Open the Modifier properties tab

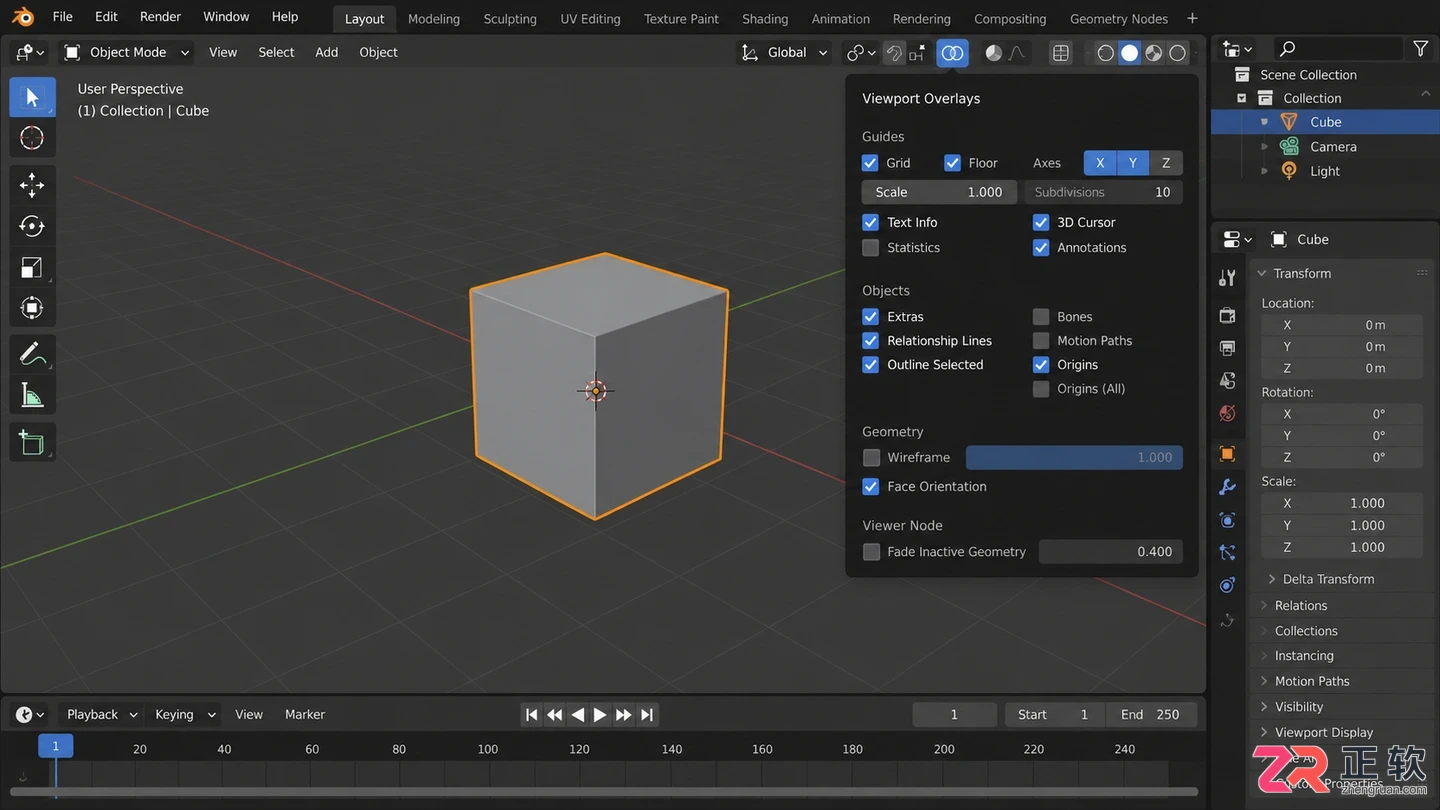[1227, 487]
